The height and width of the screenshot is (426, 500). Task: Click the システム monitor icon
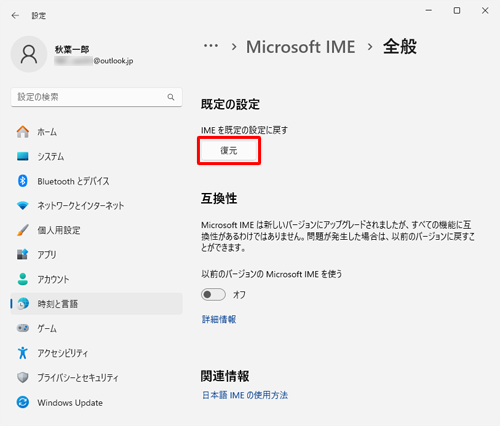pyautogui.click(x=23, y=156)
